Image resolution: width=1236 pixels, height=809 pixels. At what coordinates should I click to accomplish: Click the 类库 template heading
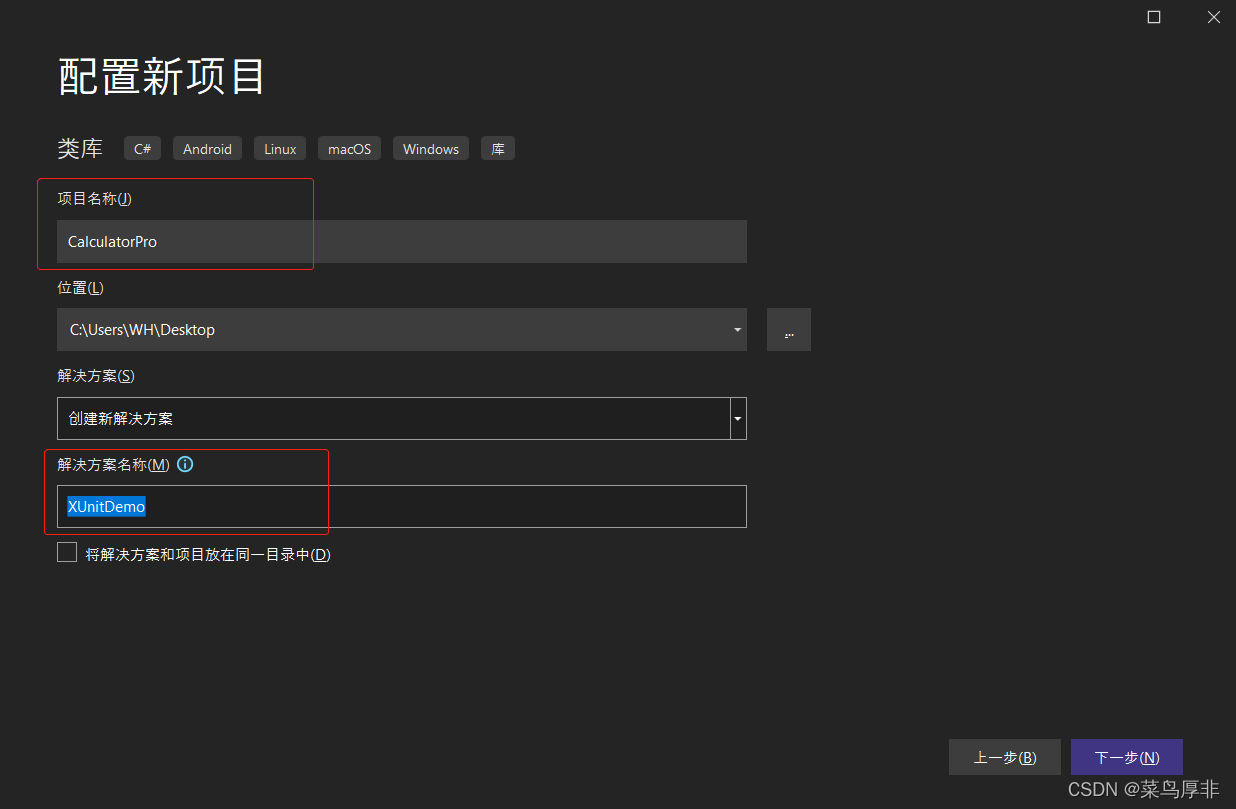pos(80,149)
